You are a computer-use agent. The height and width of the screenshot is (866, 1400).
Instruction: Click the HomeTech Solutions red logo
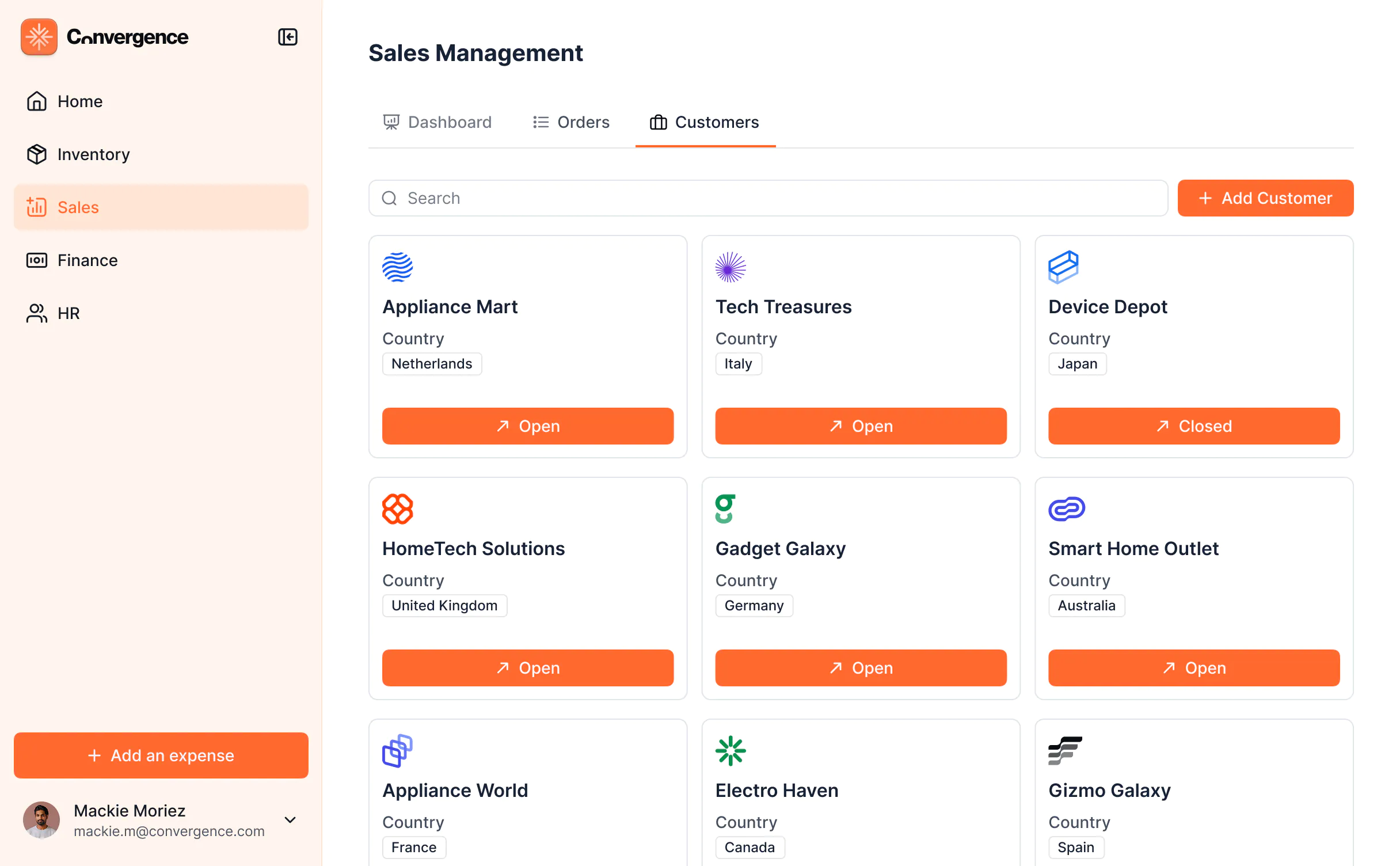click(397, 509)
